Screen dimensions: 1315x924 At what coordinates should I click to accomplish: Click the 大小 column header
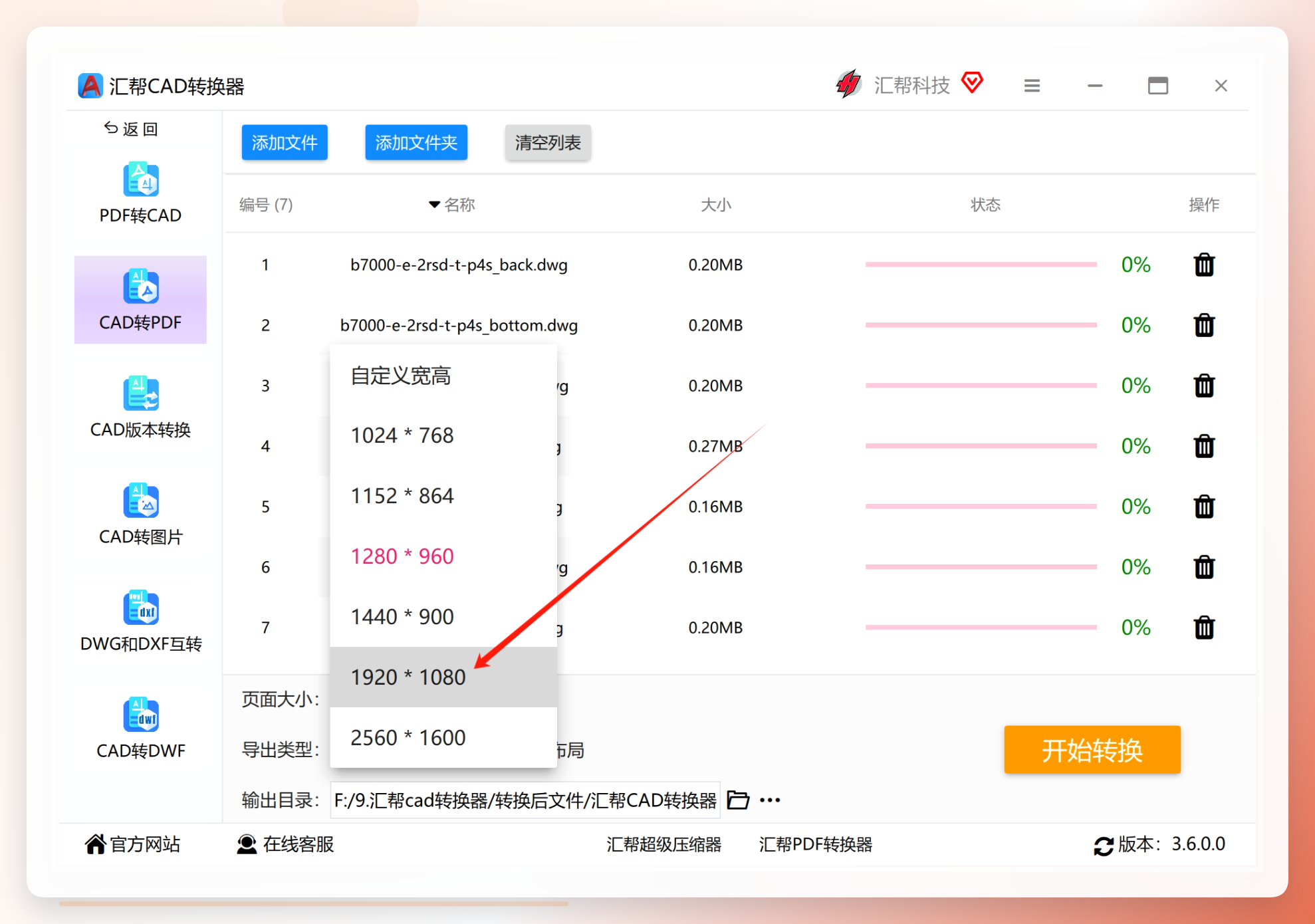tap(716, 205)
